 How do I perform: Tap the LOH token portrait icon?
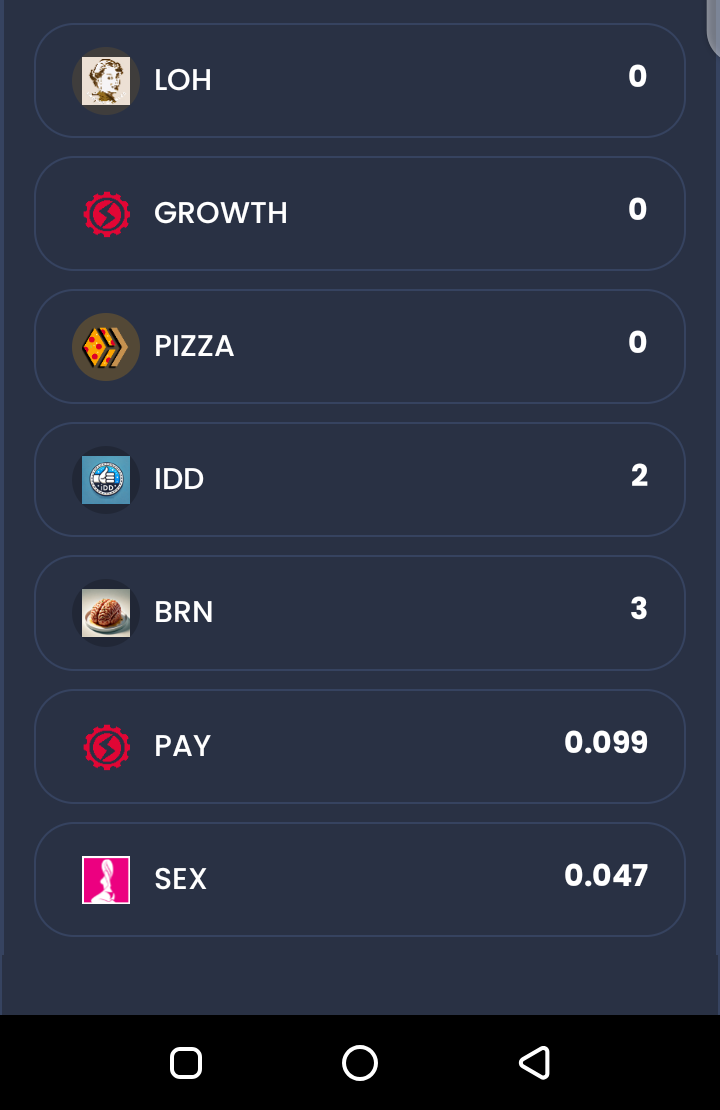point(106,81)
